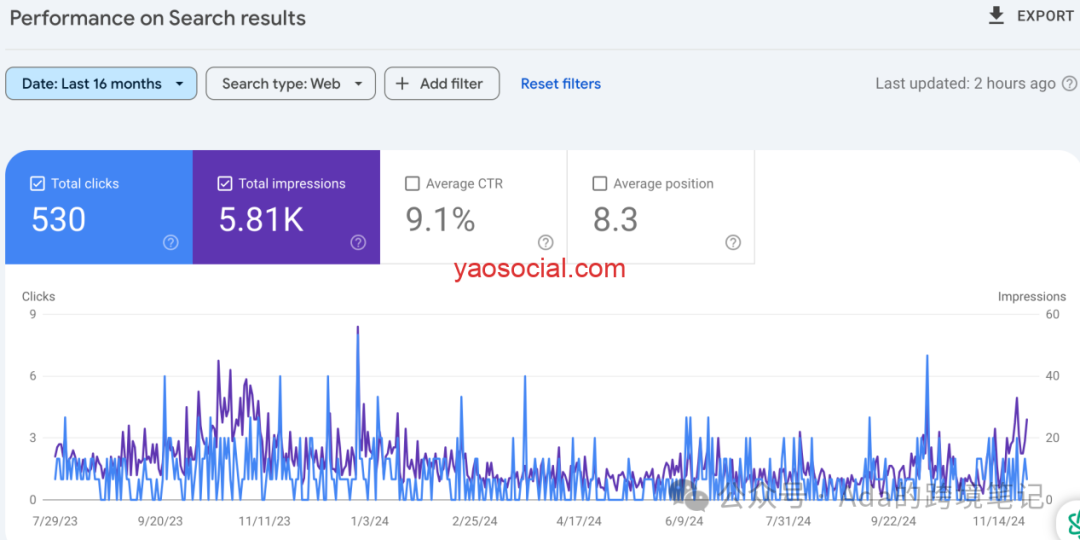Select the Average position metric card
The width and height of the screenshot is (1080, 540).
tap(660, 207)
